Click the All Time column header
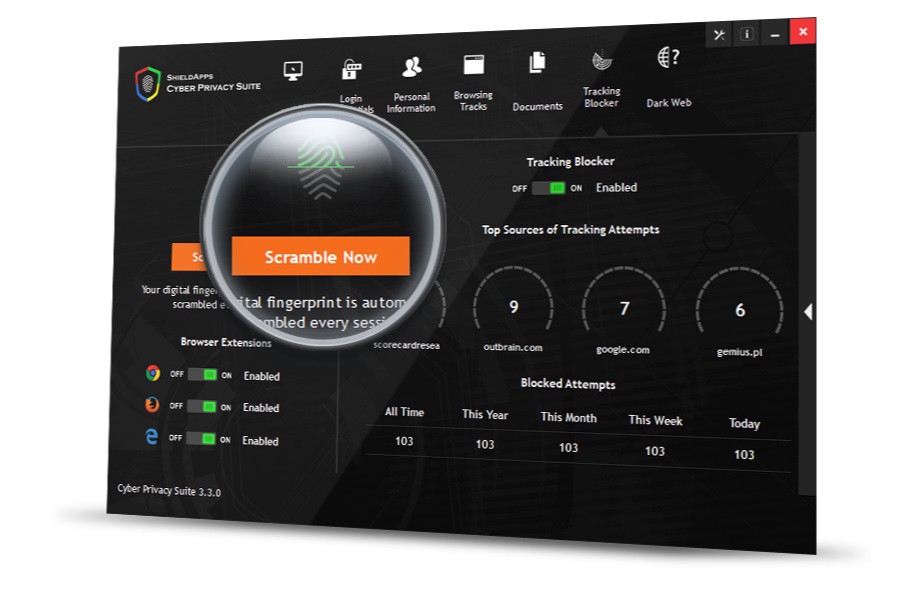 coord(404,412)
